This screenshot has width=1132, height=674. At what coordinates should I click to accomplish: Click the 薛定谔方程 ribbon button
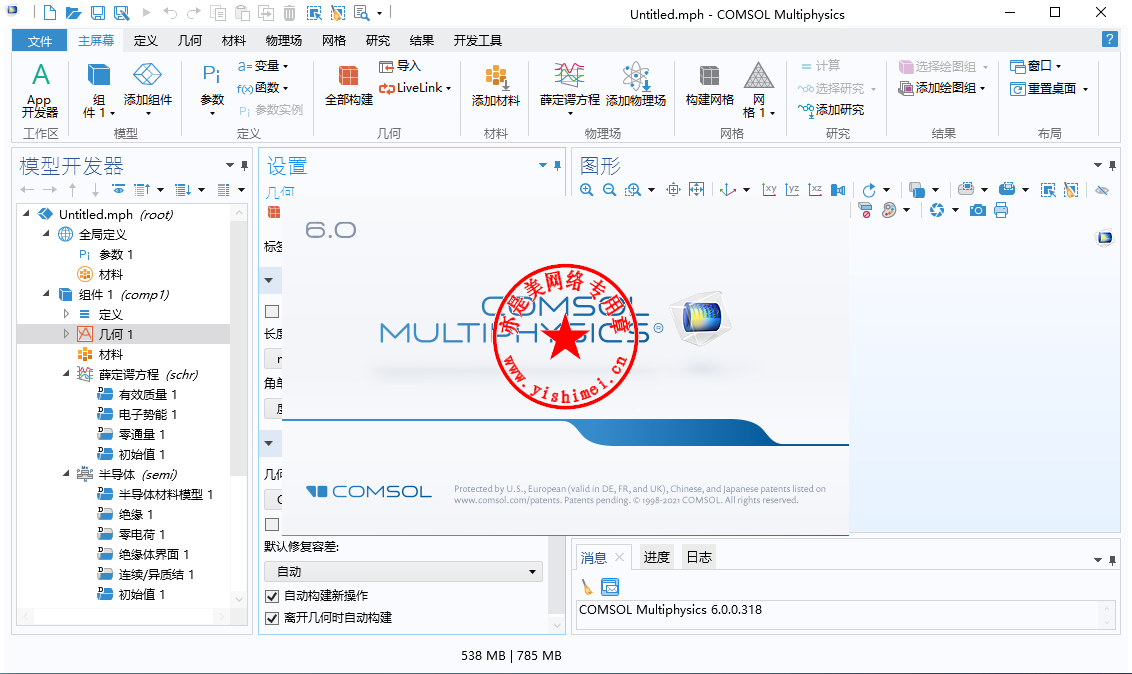point(570,89)
